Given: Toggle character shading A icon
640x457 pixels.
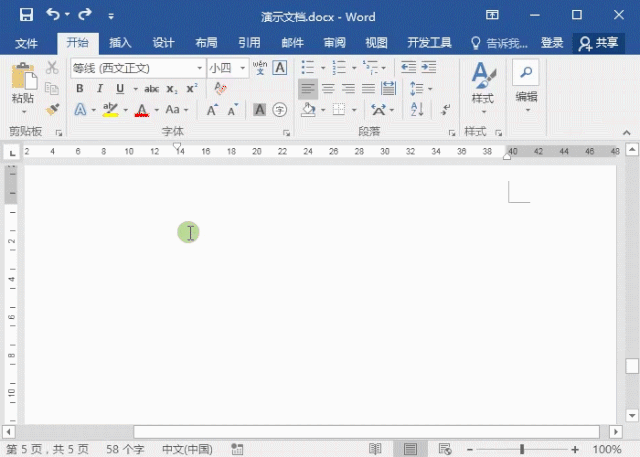Looking at the screenshot, I should pyautogui.click(x=259, y=110).
